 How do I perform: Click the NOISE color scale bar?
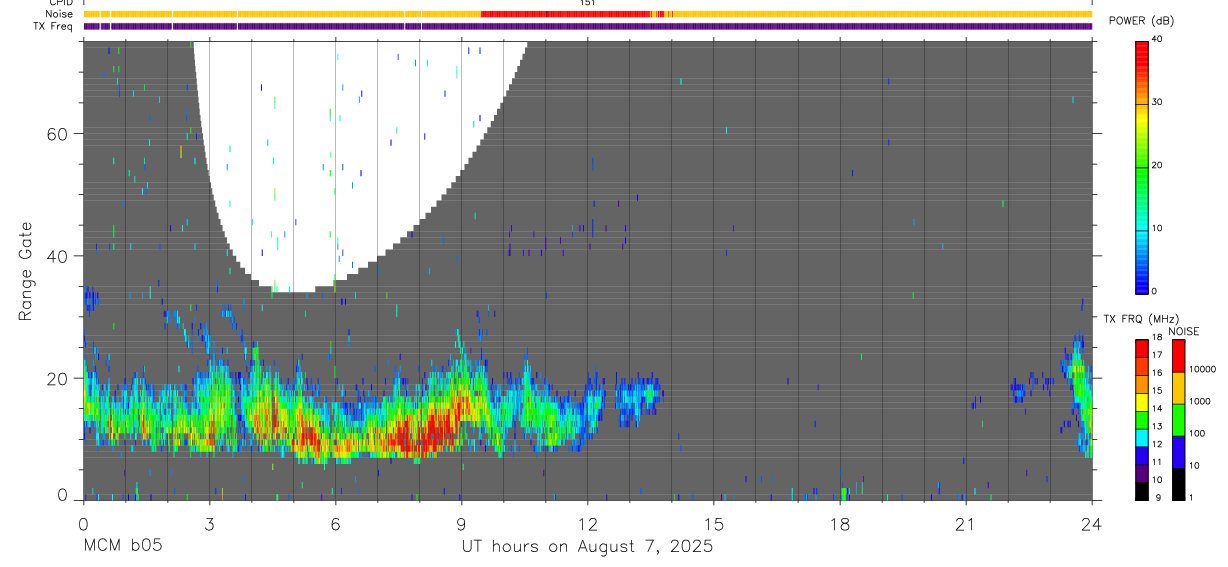click(1179, 419)
